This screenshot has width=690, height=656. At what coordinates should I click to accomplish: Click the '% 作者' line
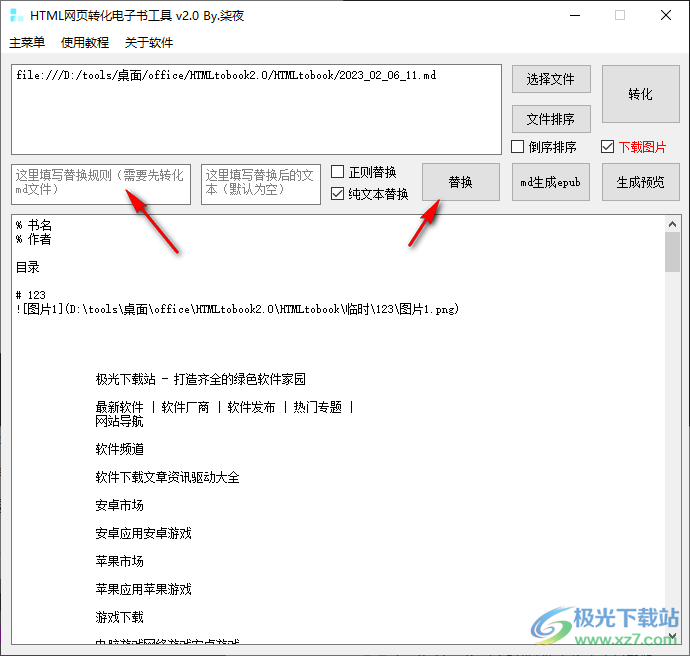[33, 239]
